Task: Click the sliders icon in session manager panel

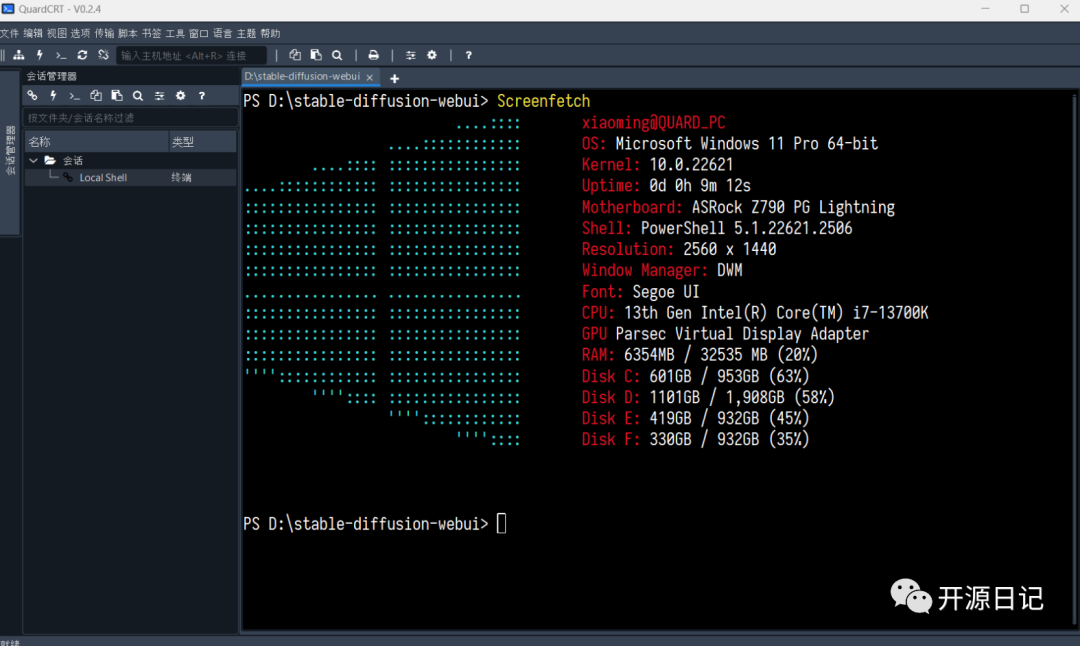Action: tap(159, 96)
